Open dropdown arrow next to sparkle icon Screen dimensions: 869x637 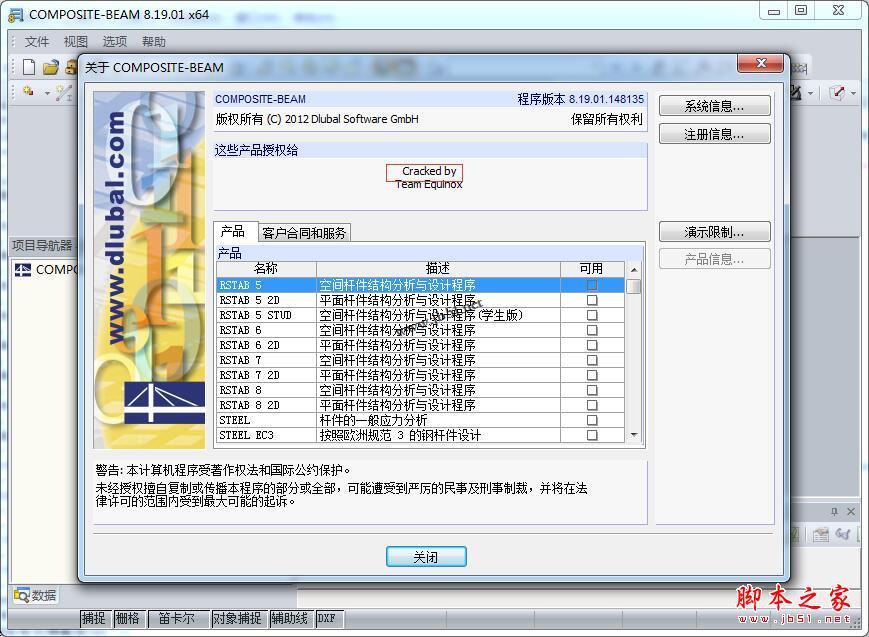[47, 93]
